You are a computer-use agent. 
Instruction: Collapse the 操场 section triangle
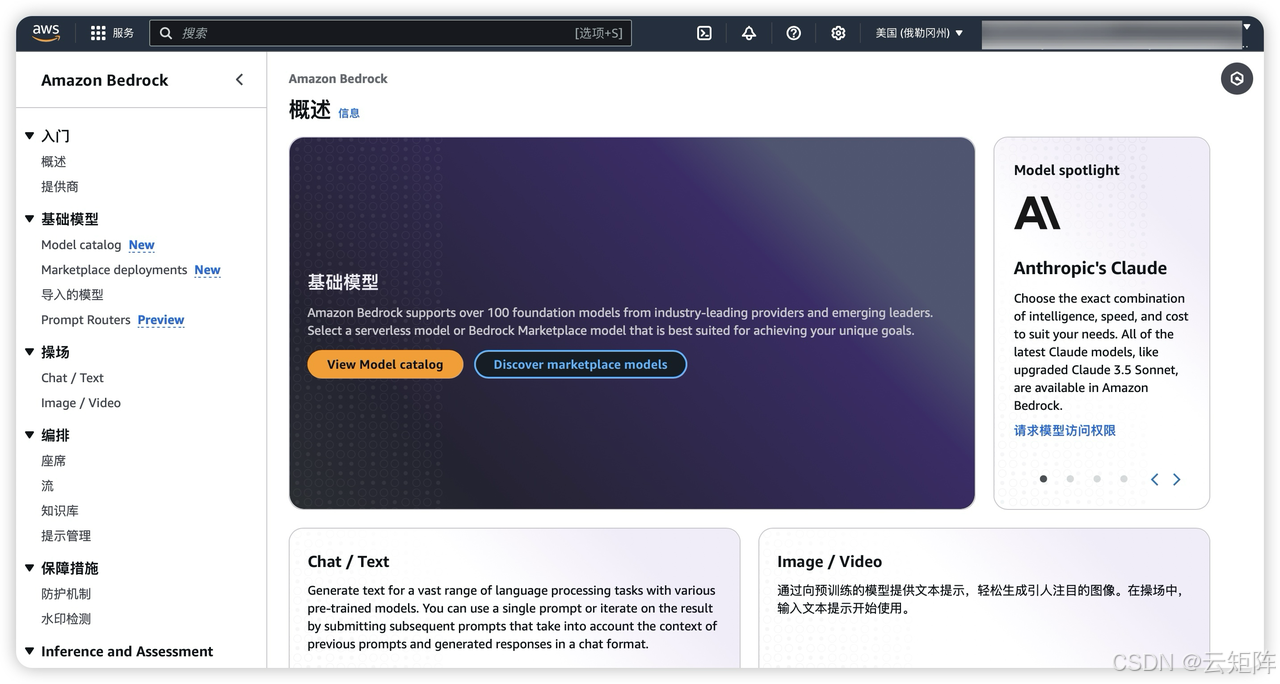pyautogui.click(x=30, y=351)
